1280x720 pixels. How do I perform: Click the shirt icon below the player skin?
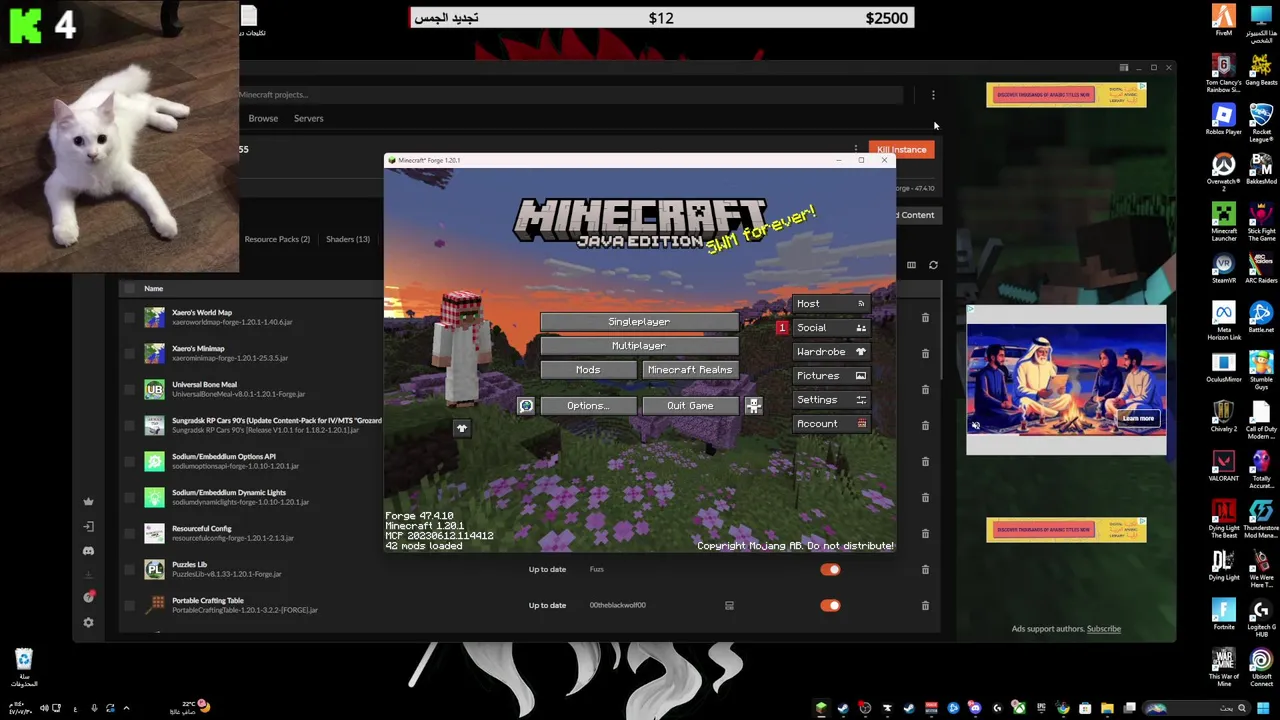461,429
